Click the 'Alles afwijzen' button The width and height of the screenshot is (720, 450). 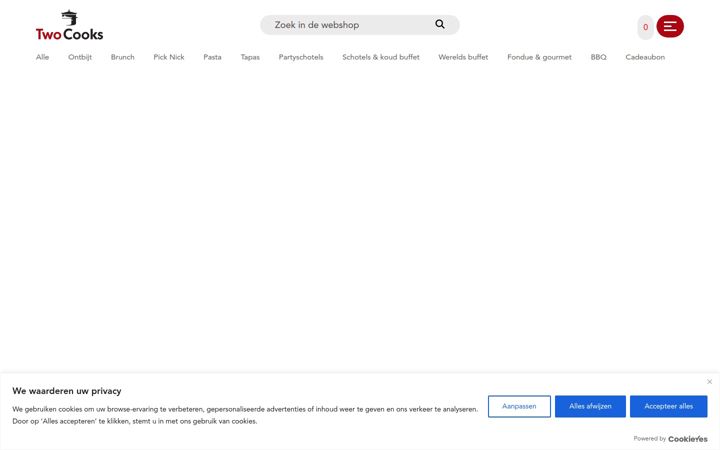[590, 406]
